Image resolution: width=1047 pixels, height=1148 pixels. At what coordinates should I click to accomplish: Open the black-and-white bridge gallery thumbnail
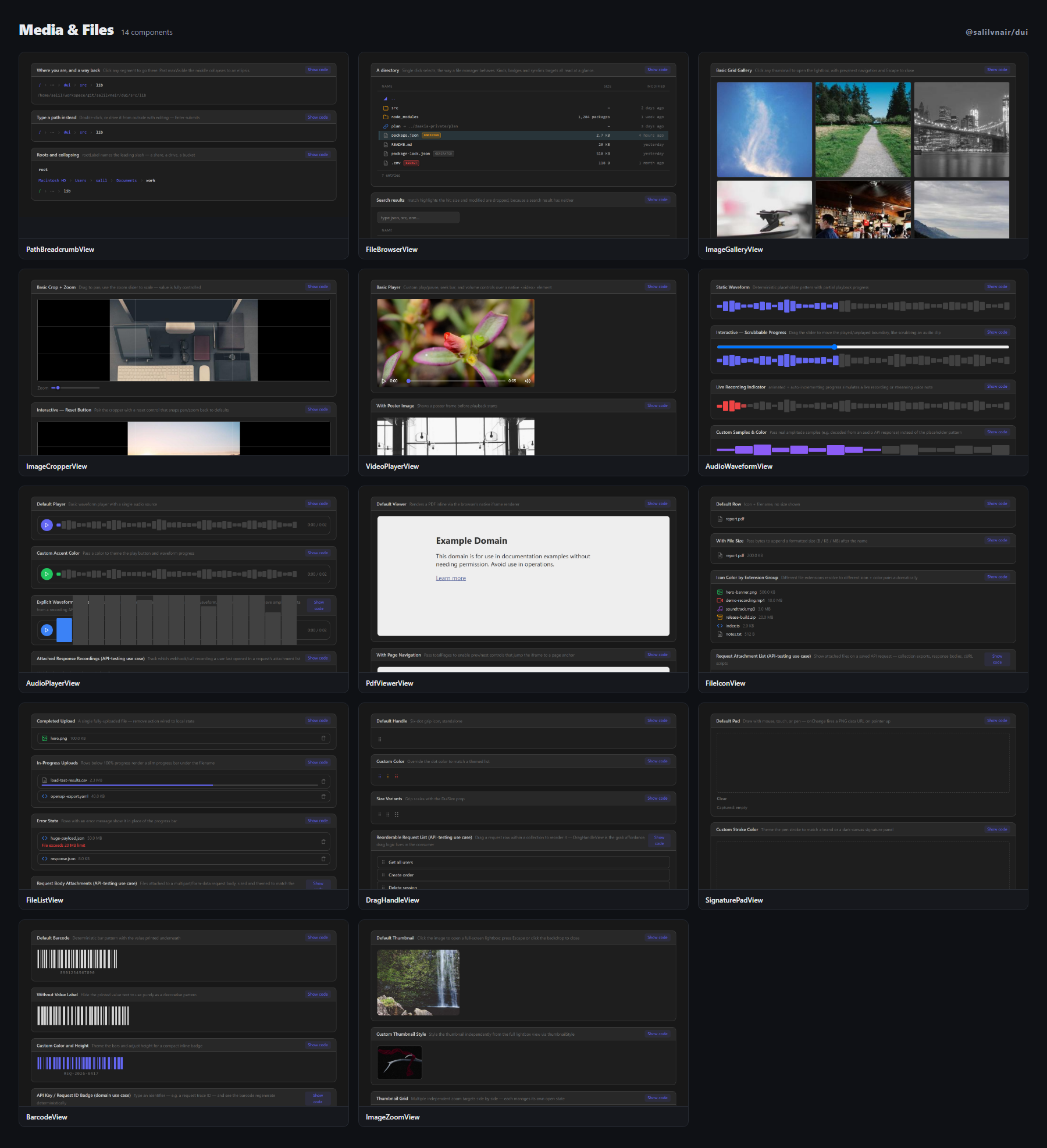[961, 129]
